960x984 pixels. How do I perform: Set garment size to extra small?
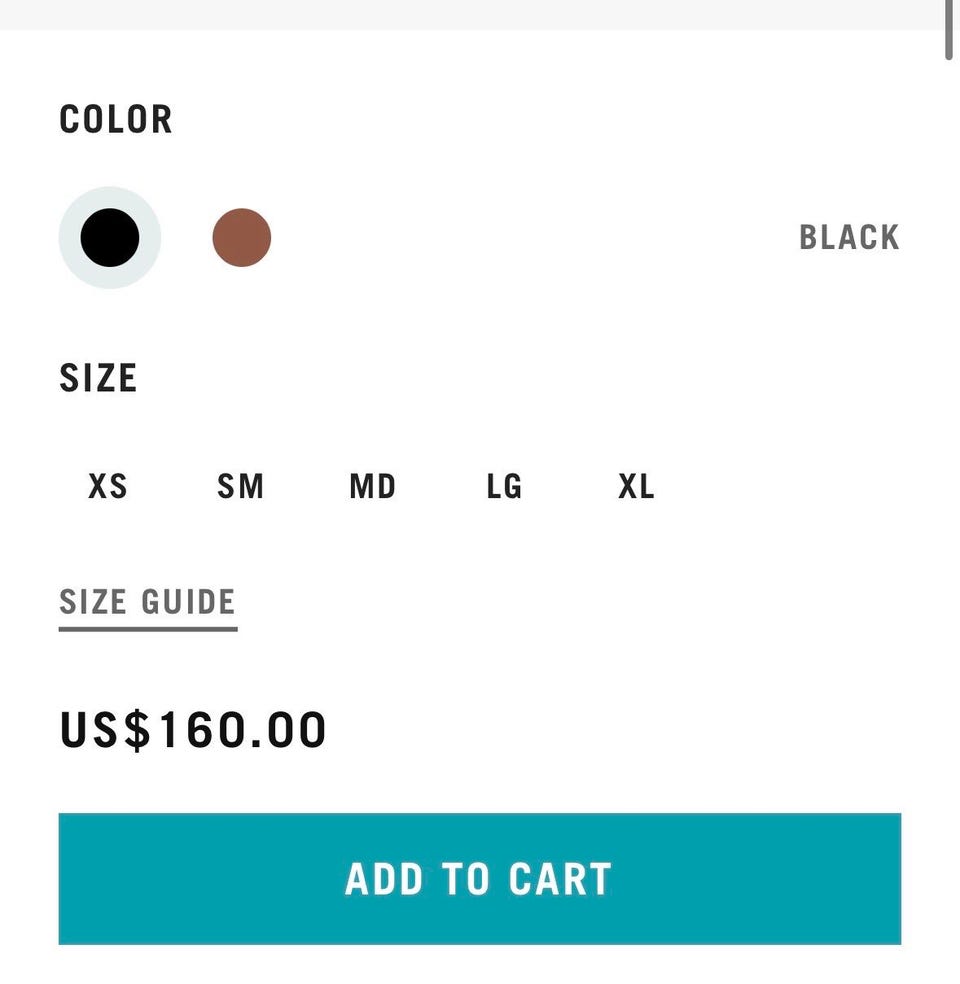pos(108,486)
